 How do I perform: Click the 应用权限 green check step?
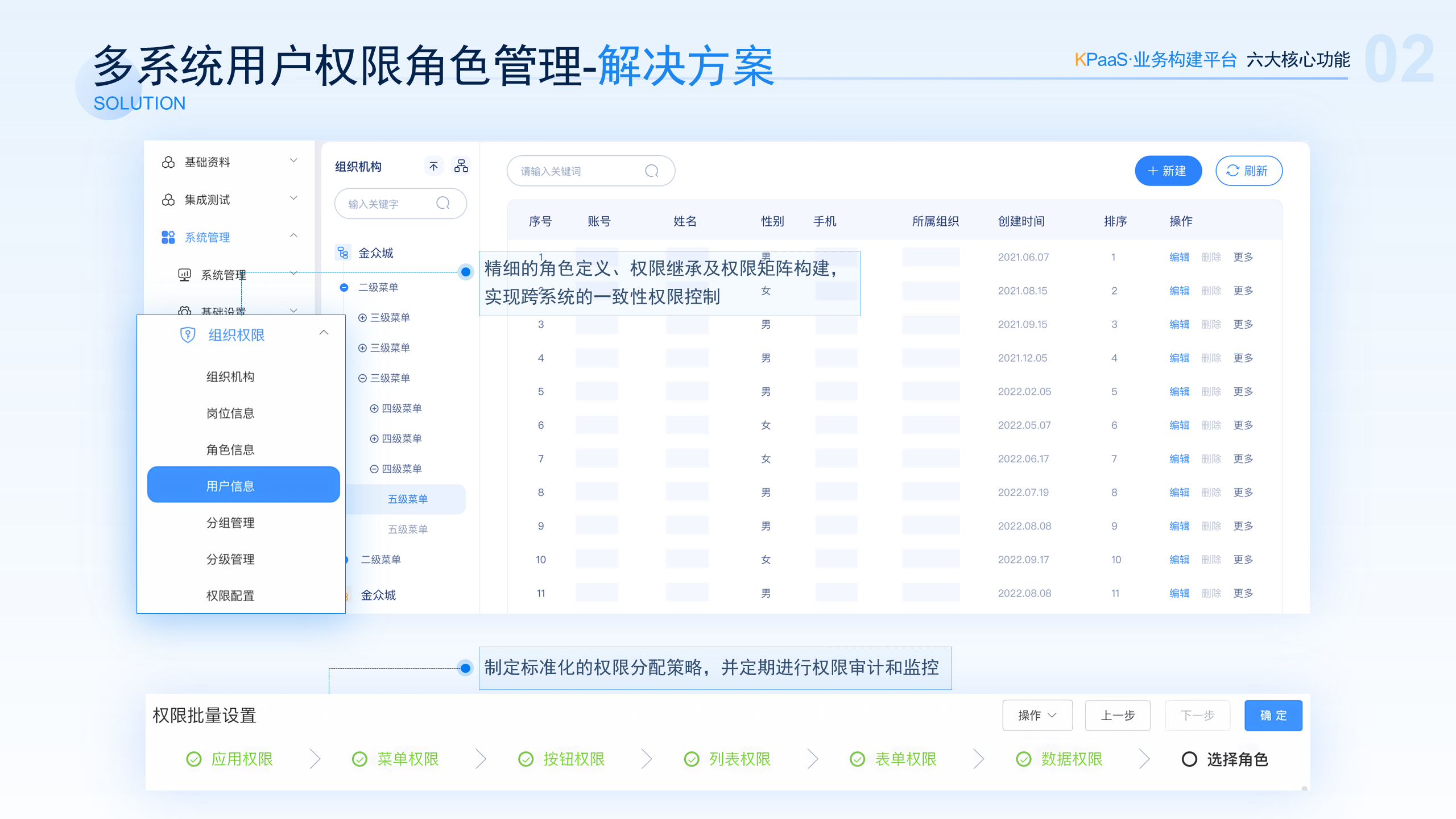[x=194, y=759]
